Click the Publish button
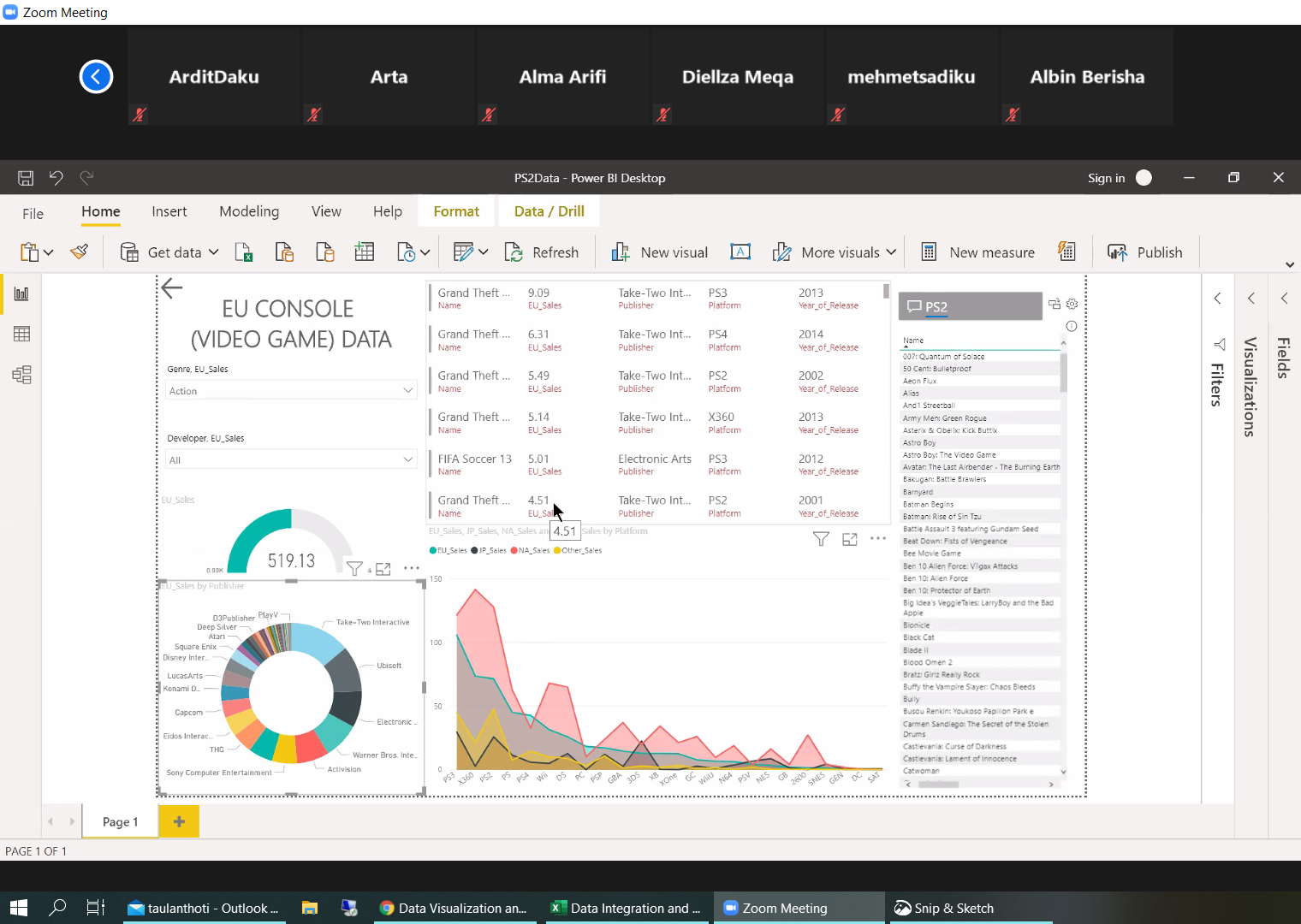Screen dimensions: 1301x924 pos(1145,252)
